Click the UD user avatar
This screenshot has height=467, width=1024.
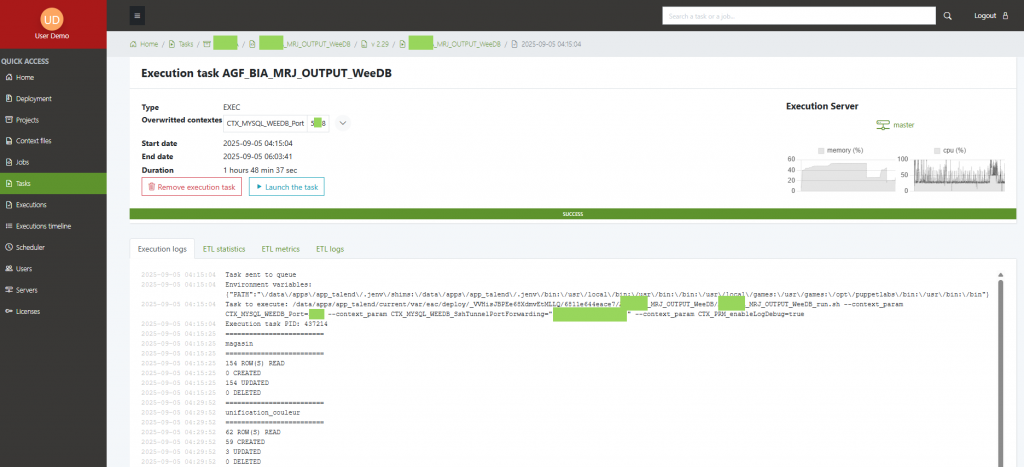point(52,18)
